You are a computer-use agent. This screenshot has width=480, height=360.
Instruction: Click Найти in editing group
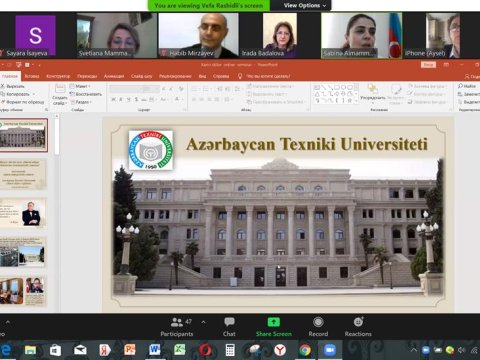click(467, 86)
